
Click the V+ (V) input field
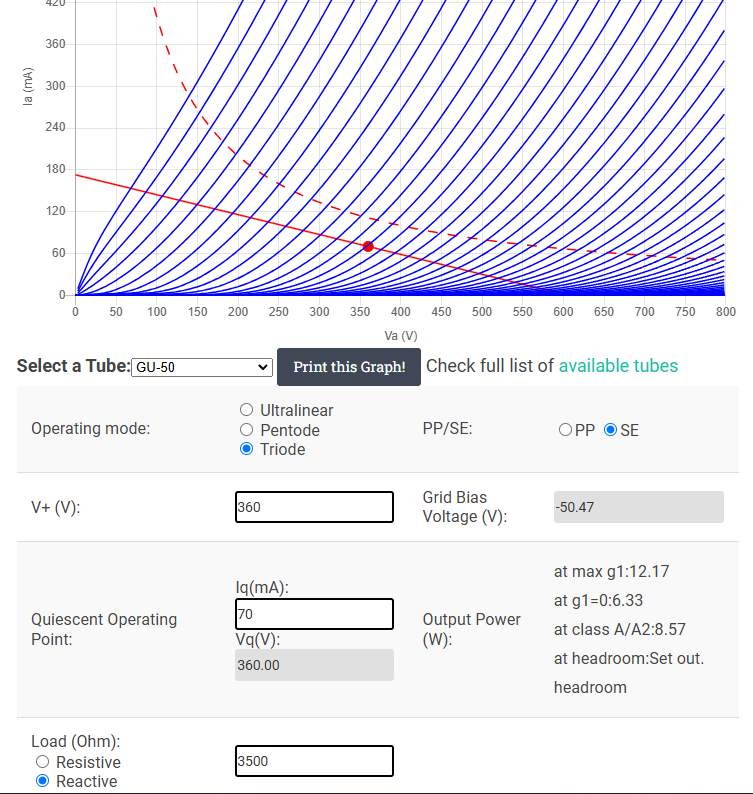[x=314, y=507]
